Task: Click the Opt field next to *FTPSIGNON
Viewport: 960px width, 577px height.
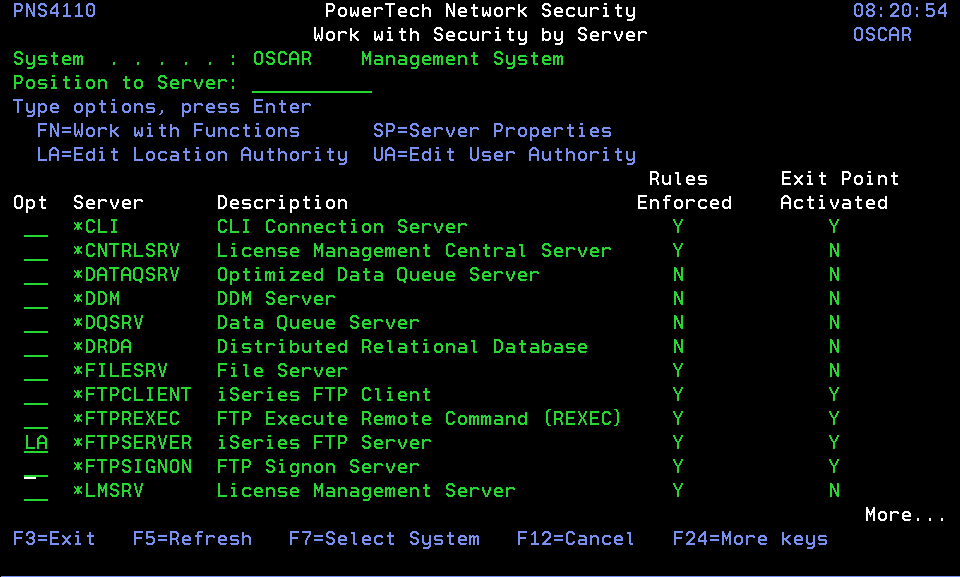Action: (x=36, y=467)
